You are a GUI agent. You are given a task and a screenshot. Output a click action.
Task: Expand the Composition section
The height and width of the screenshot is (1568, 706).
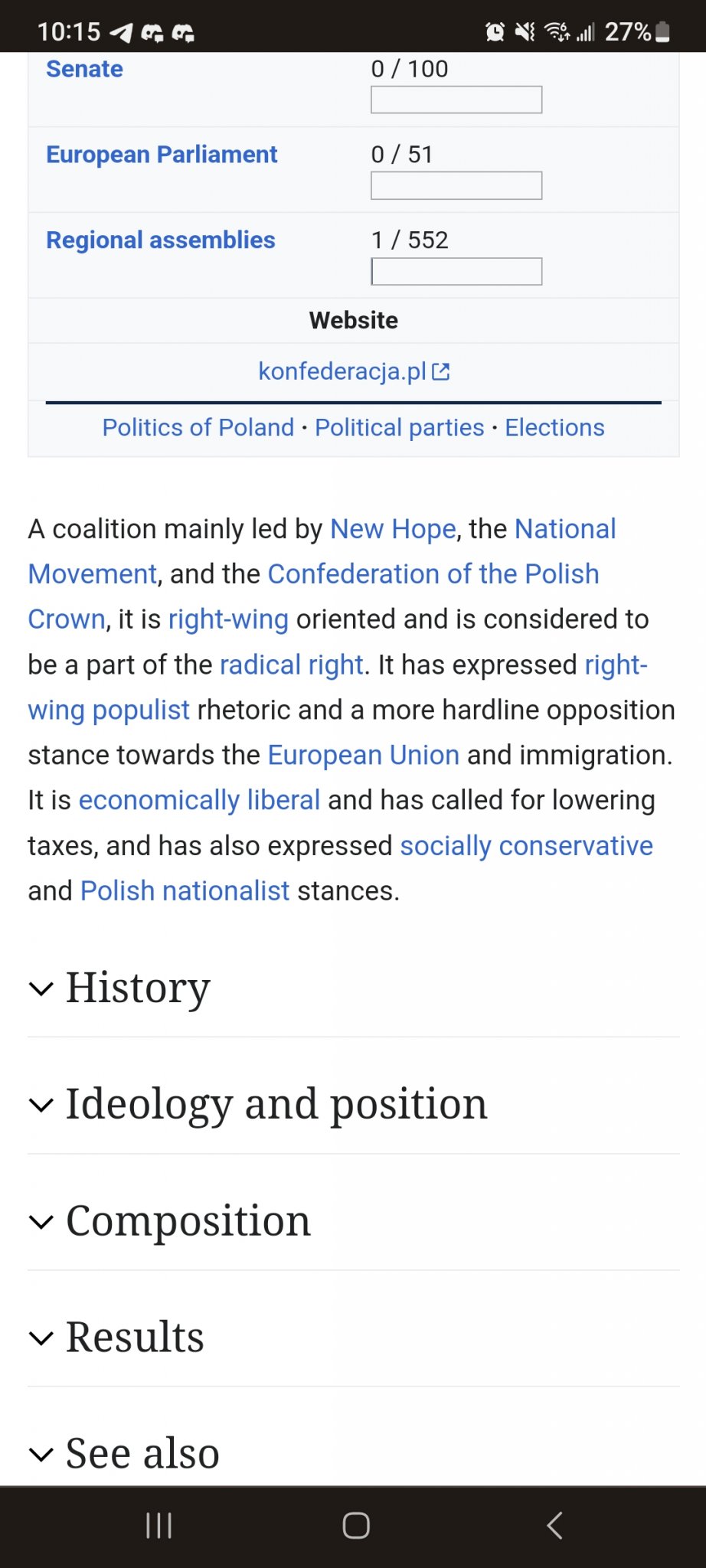pos(188,1220)
